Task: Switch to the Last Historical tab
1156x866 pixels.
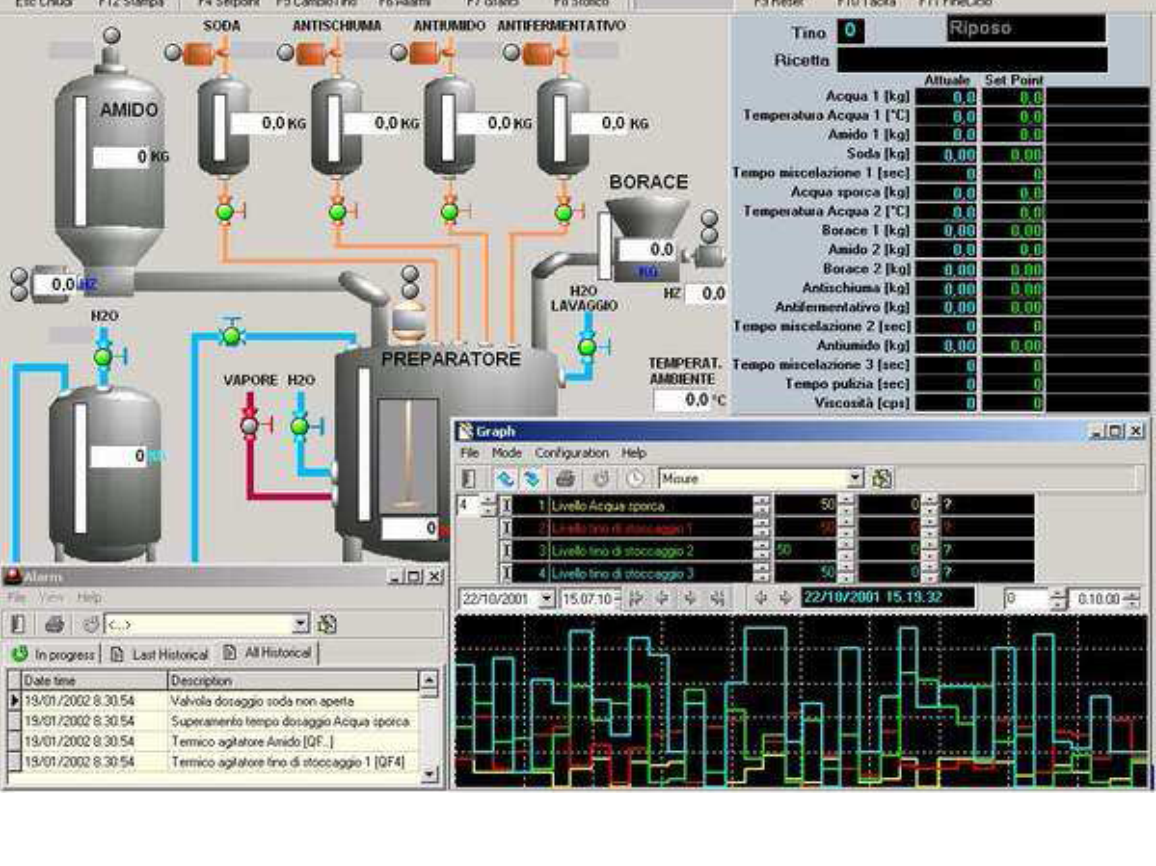Action: [158, 654]
